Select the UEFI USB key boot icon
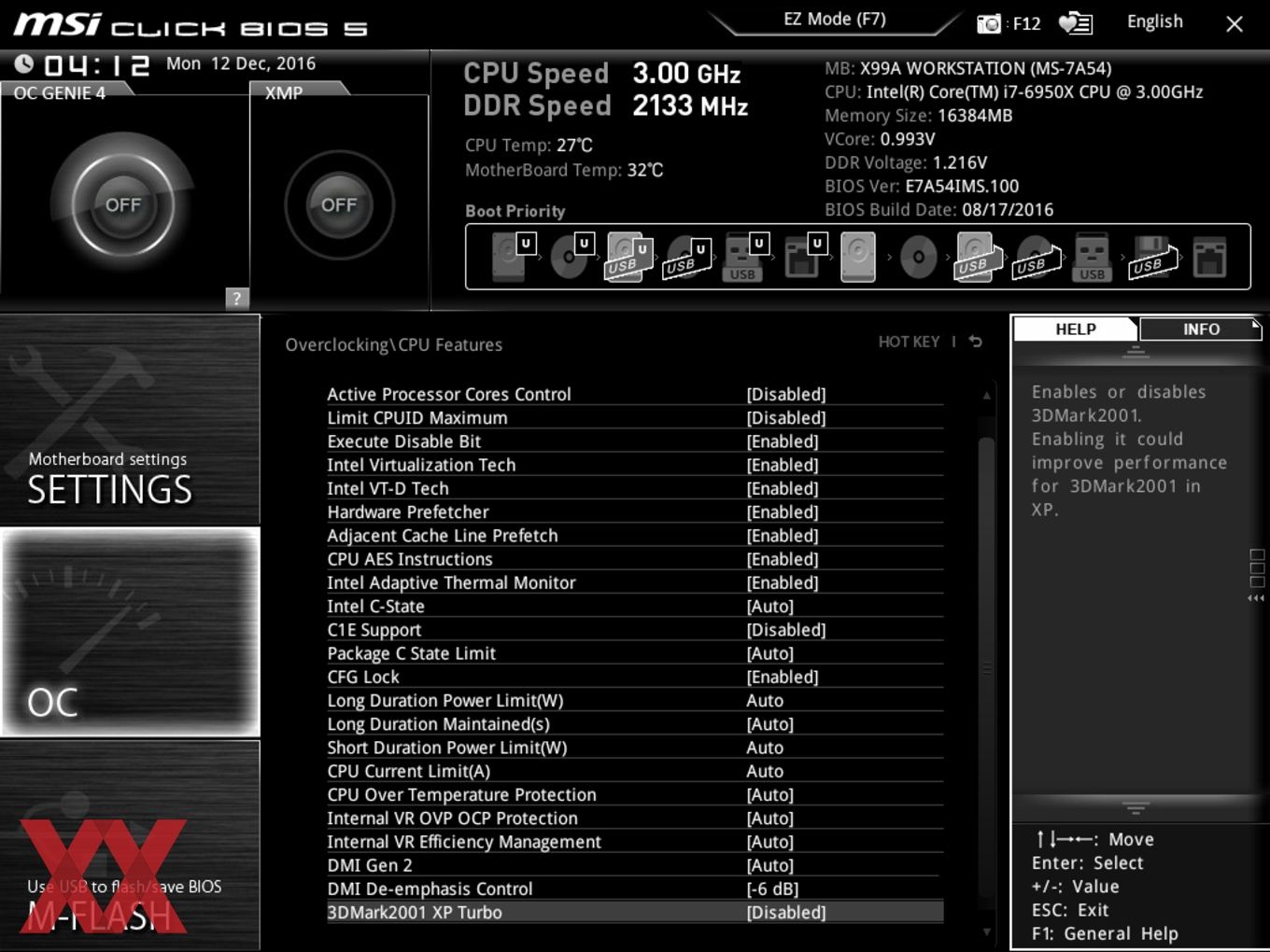Viewport: 1270px width, 952px height. point(744,257)
